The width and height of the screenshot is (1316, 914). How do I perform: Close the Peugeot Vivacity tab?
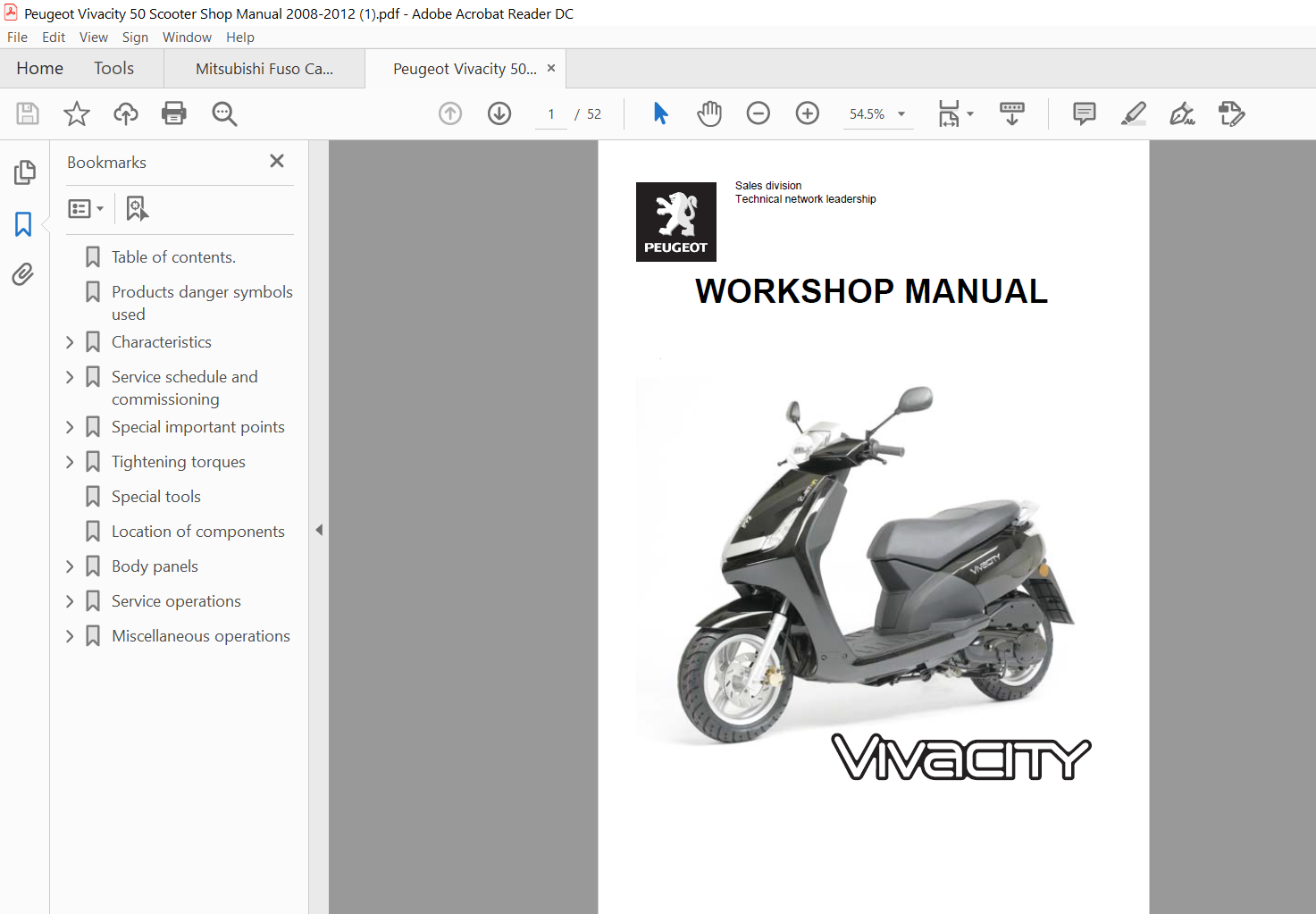(551, 68)
